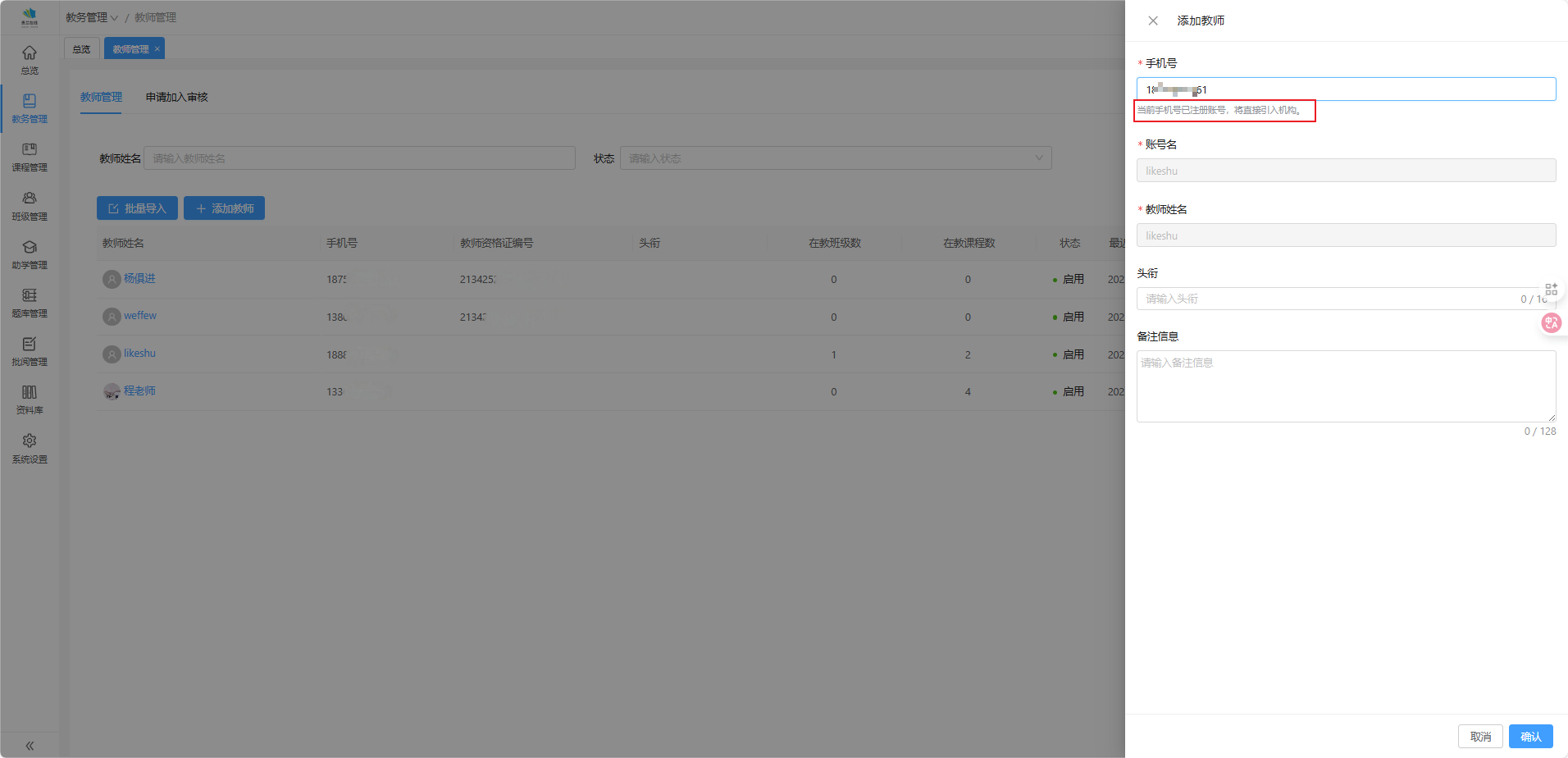Screen dimensions: 1568x758
Task: Click the 确认 button
Action: click(x=1530, y=737)
